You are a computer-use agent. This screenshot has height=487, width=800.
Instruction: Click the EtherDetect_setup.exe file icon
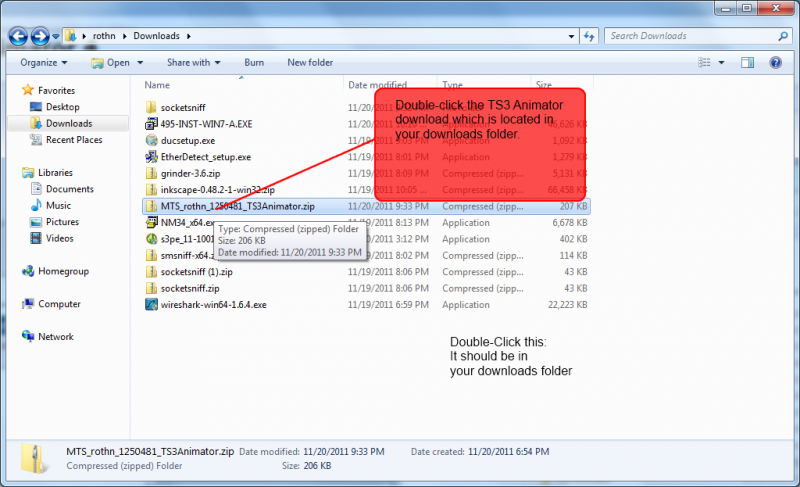point(151,157)
